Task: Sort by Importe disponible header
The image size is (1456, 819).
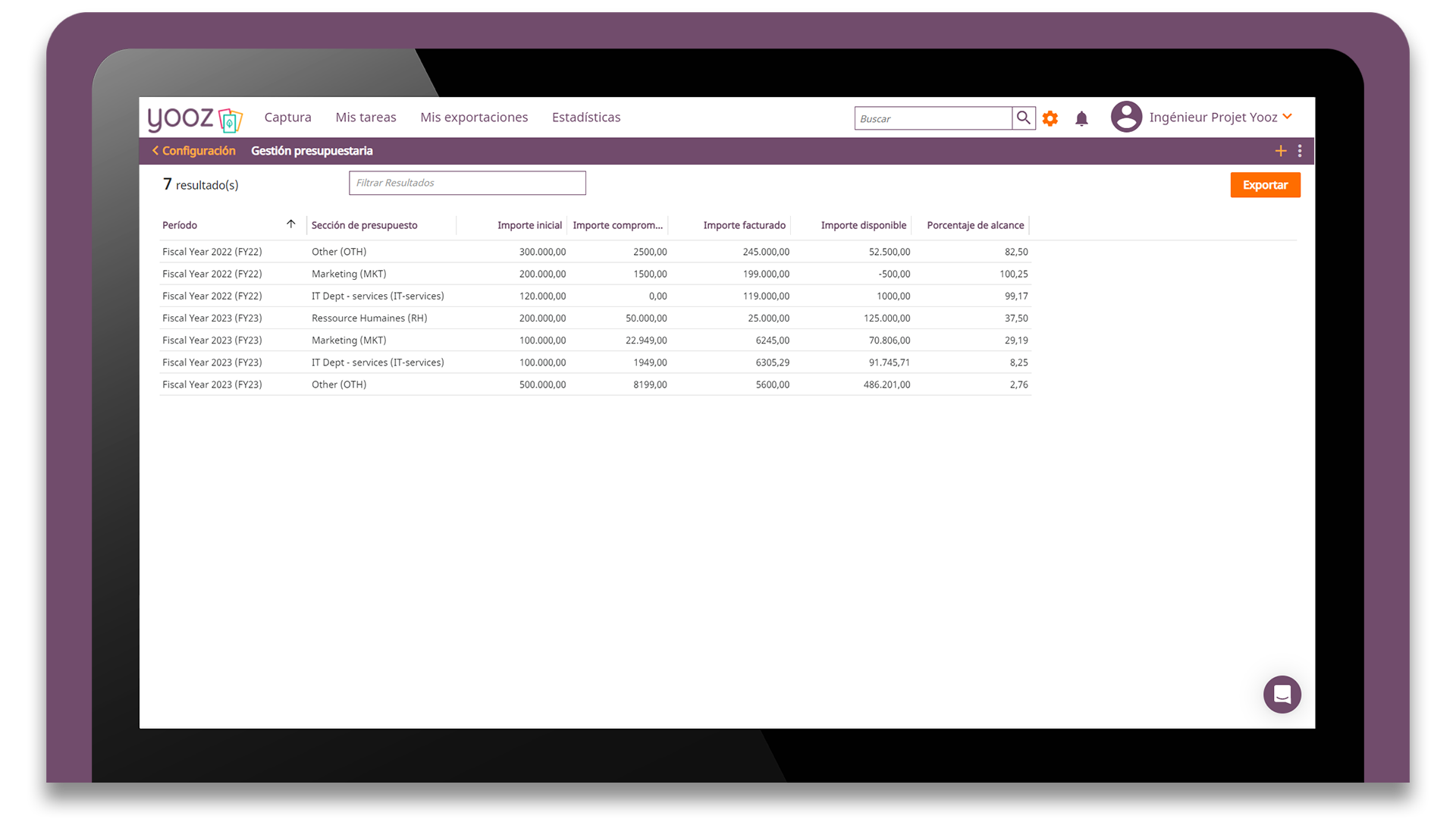Action: (864, 225)
